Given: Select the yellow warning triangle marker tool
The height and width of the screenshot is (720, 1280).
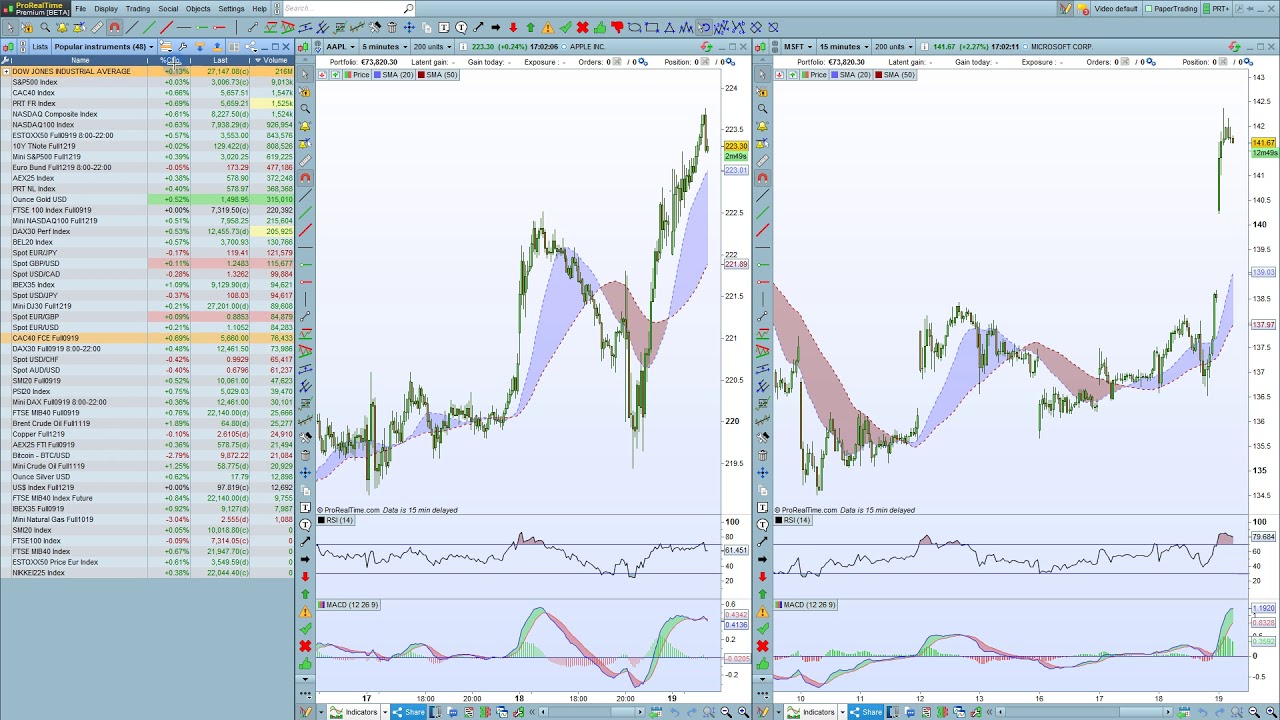Looking at the screenshot, I should click(x=548, y=27).
